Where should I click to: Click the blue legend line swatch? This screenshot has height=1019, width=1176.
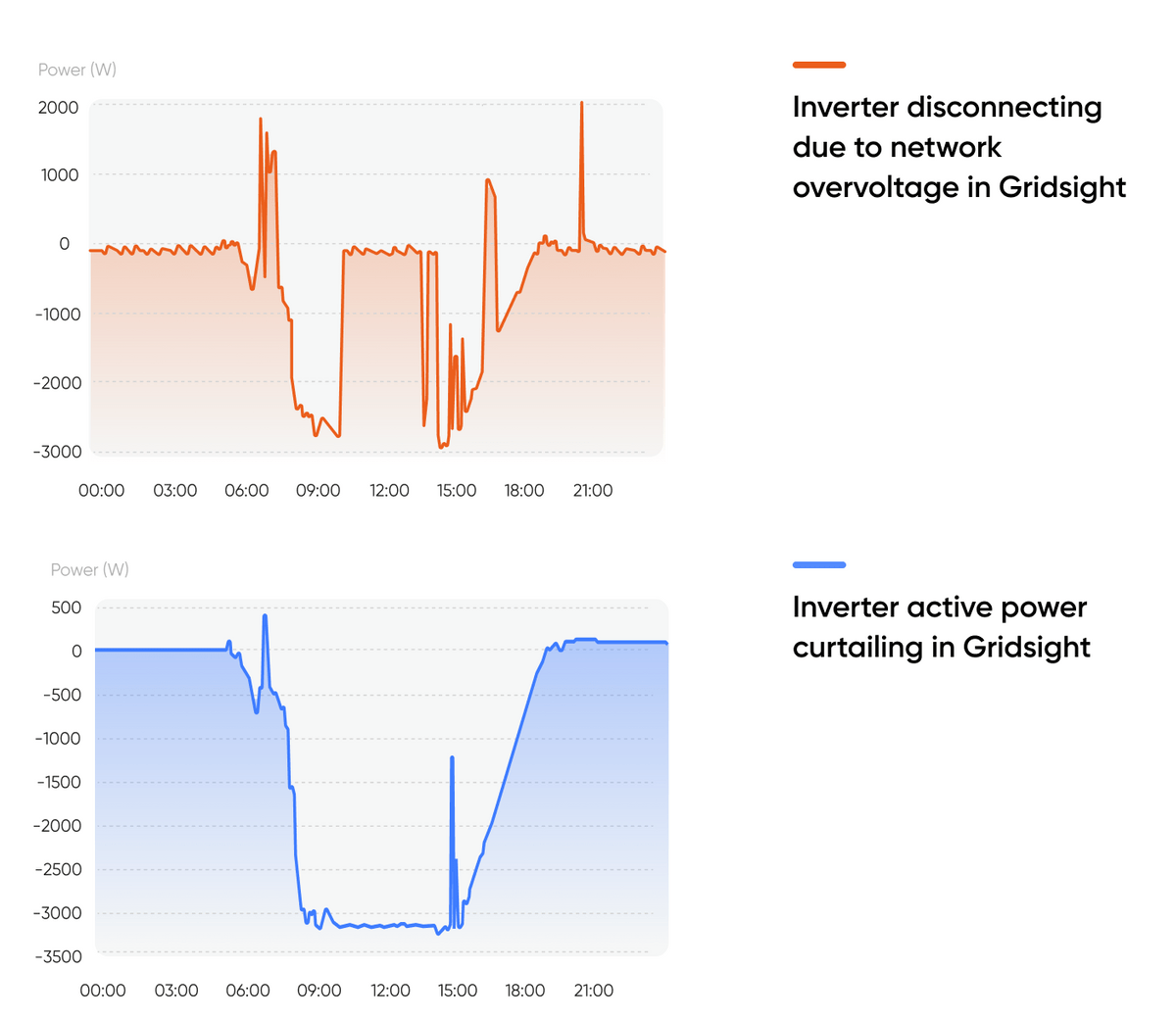coord(818,565)
